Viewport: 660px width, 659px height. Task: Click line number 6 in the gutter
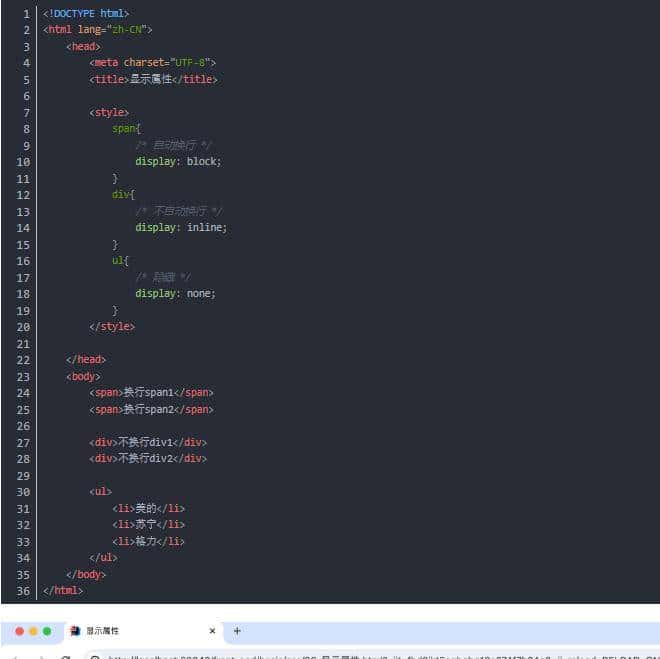click(27, 96)
